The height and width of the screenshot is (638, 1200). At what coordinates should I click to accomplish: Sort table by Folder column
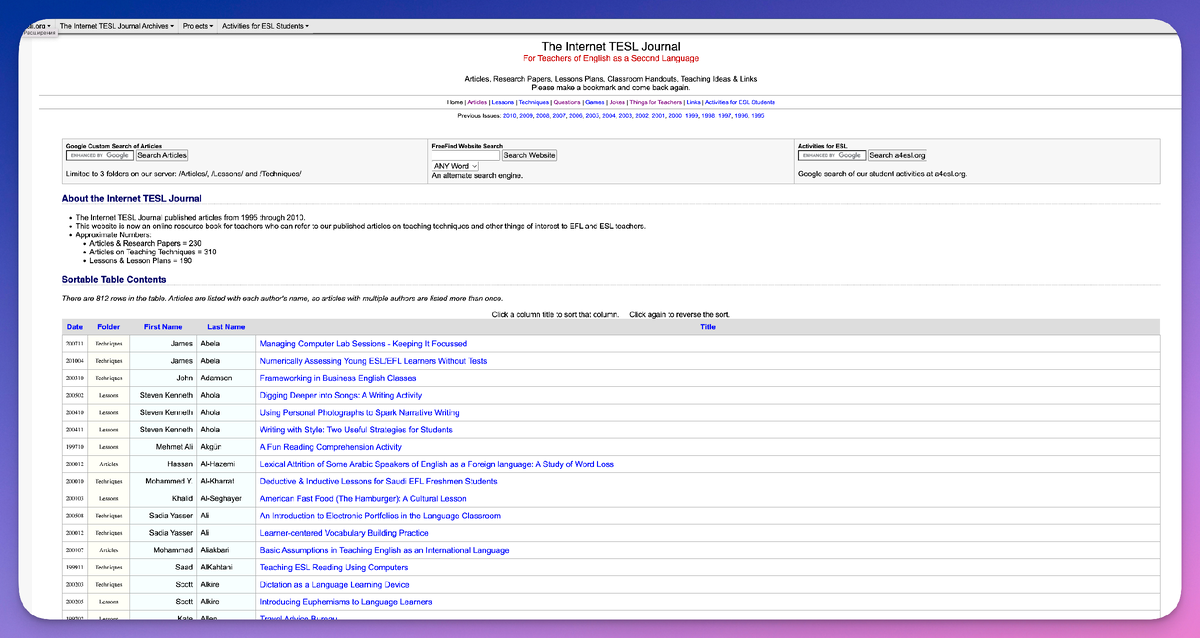pyautogui.click(x=108, y=327)
